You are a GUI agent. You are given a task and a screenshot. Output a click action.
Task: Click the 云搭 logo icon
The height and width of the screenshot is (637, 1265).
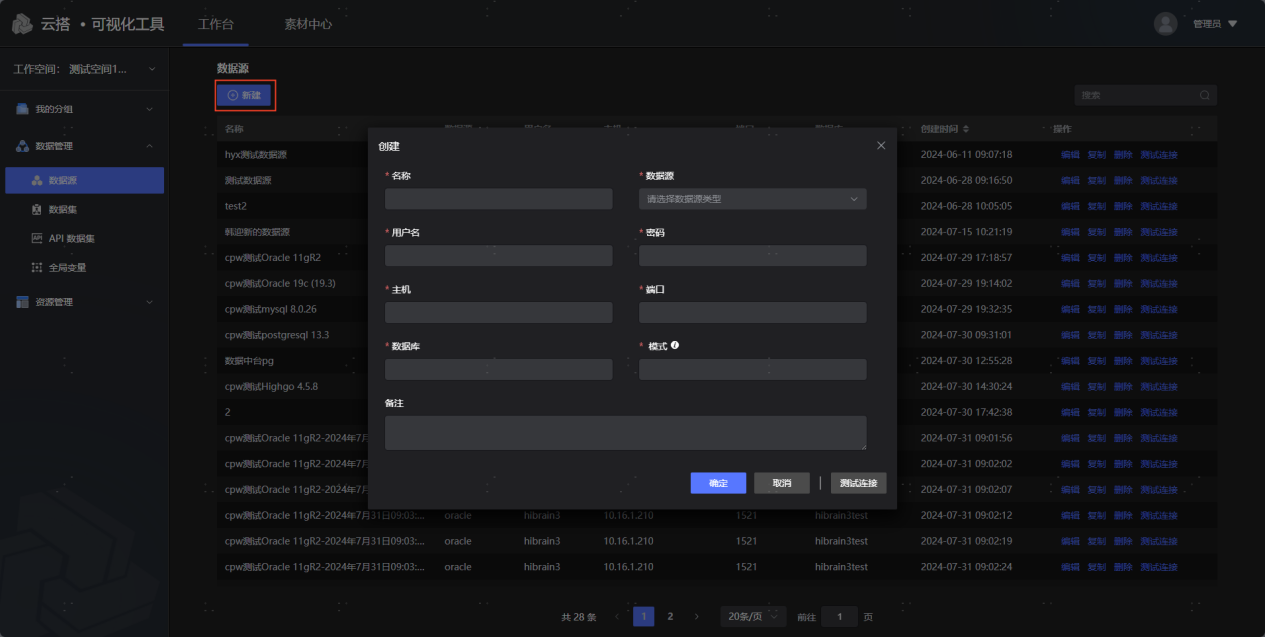[x=22, y=24]
